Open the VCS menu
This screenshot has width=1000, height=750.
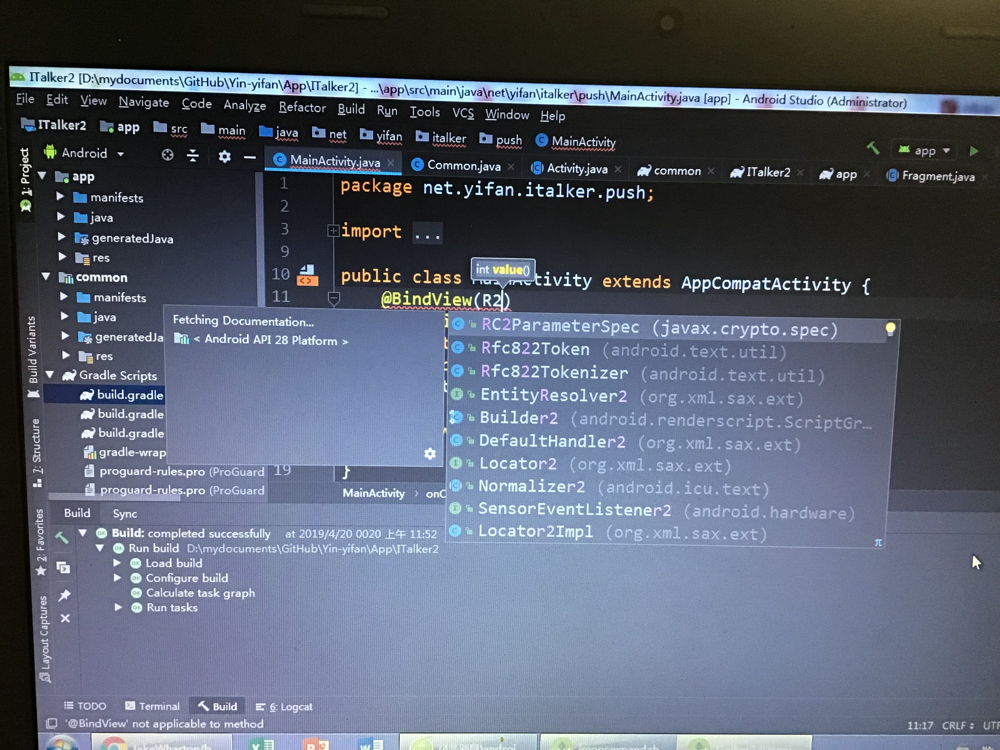tap(463, 113)
